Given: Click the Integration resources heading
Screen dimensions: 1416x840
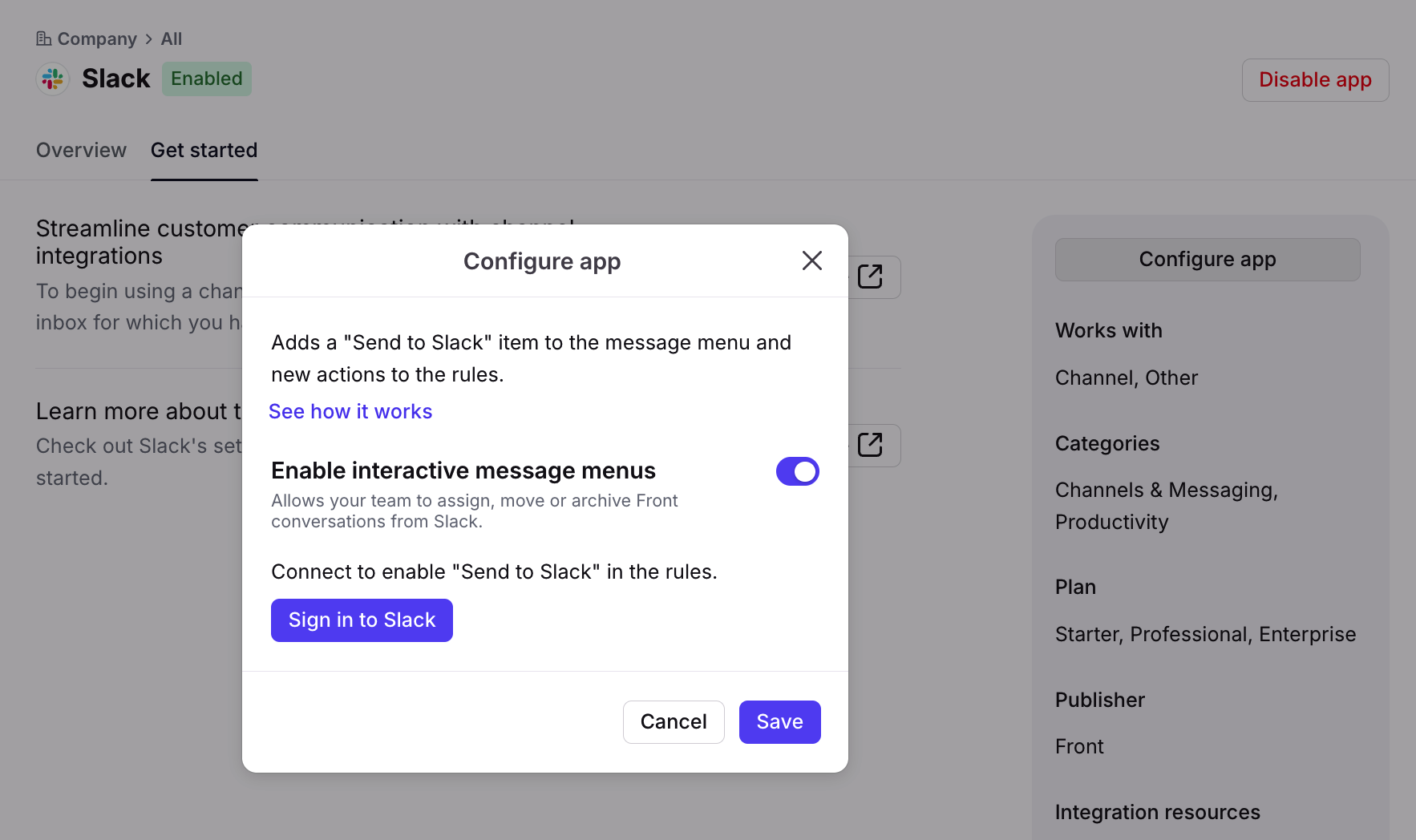Looking at the screenshot, I should click(1157, 812).
